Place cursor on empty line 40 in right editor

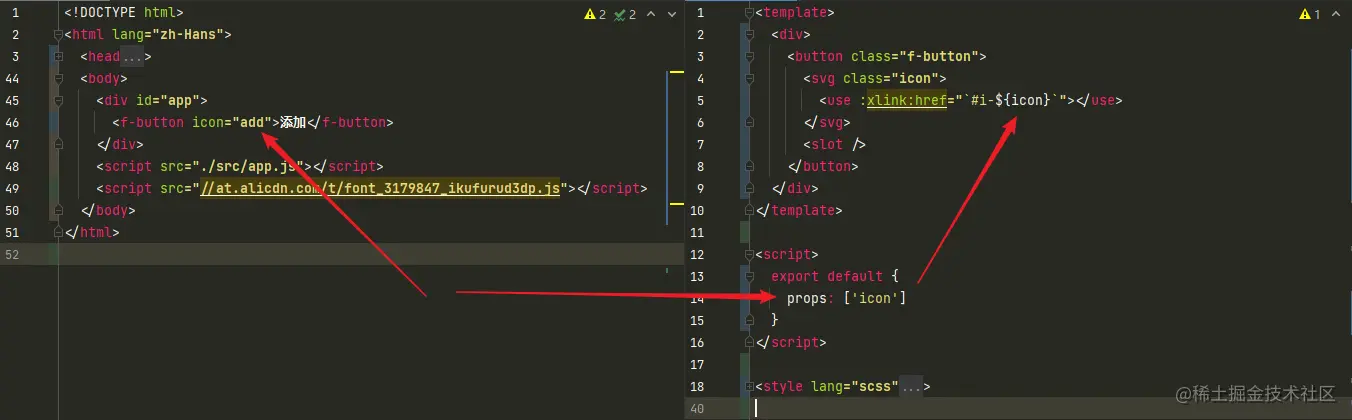pos(1048,408)
